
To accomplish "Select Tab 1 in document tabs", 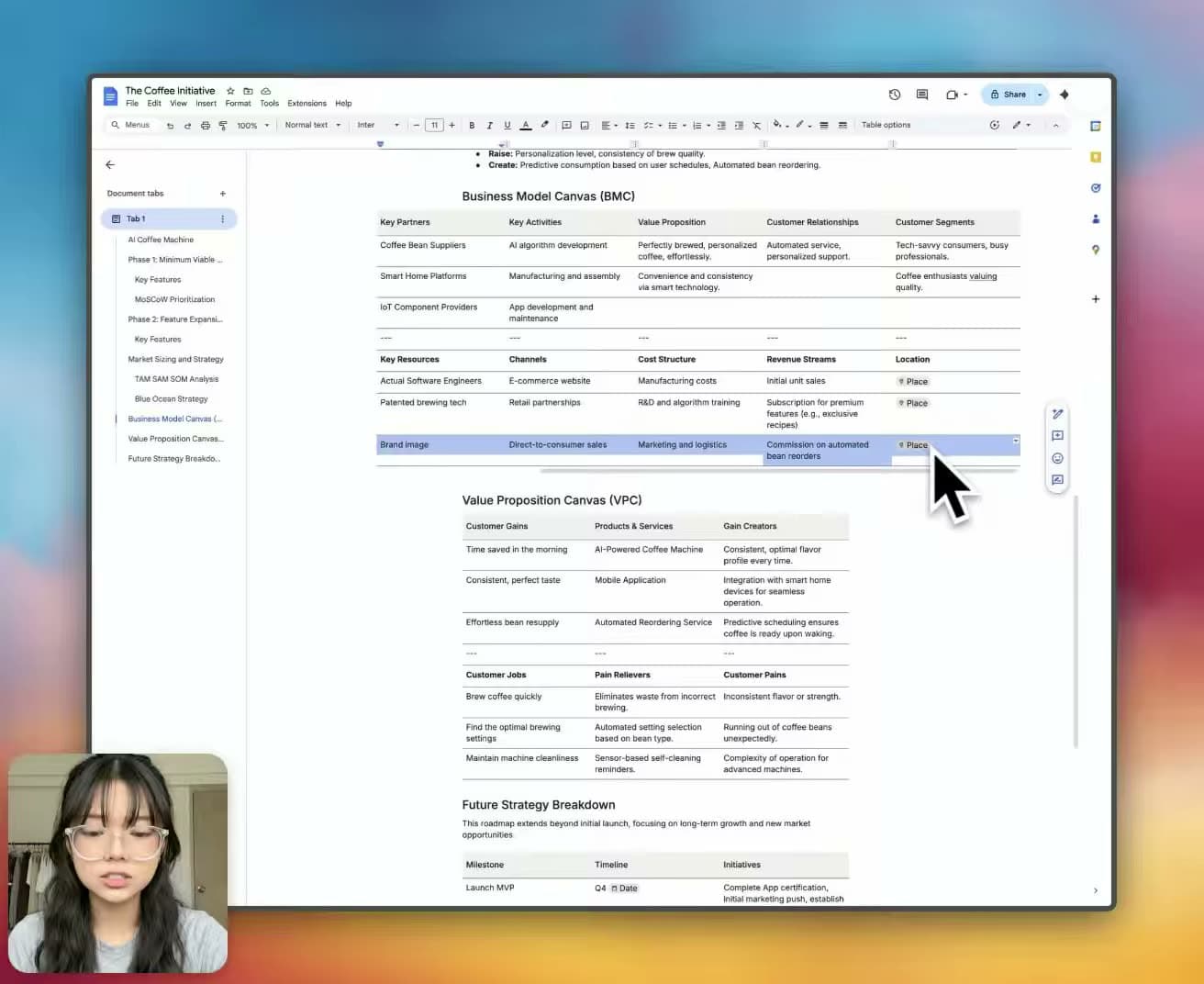I will click(169, 218).
